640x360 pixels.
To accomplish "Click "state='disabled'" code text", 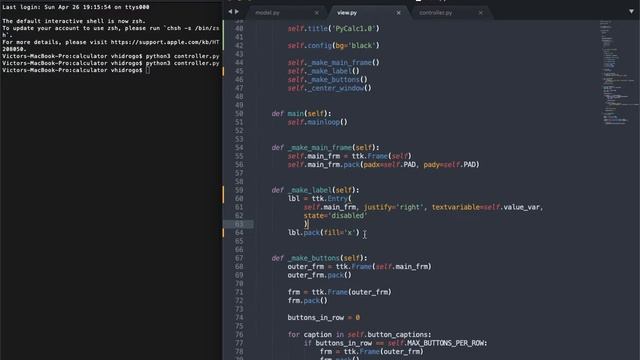I will coord(336,216).
